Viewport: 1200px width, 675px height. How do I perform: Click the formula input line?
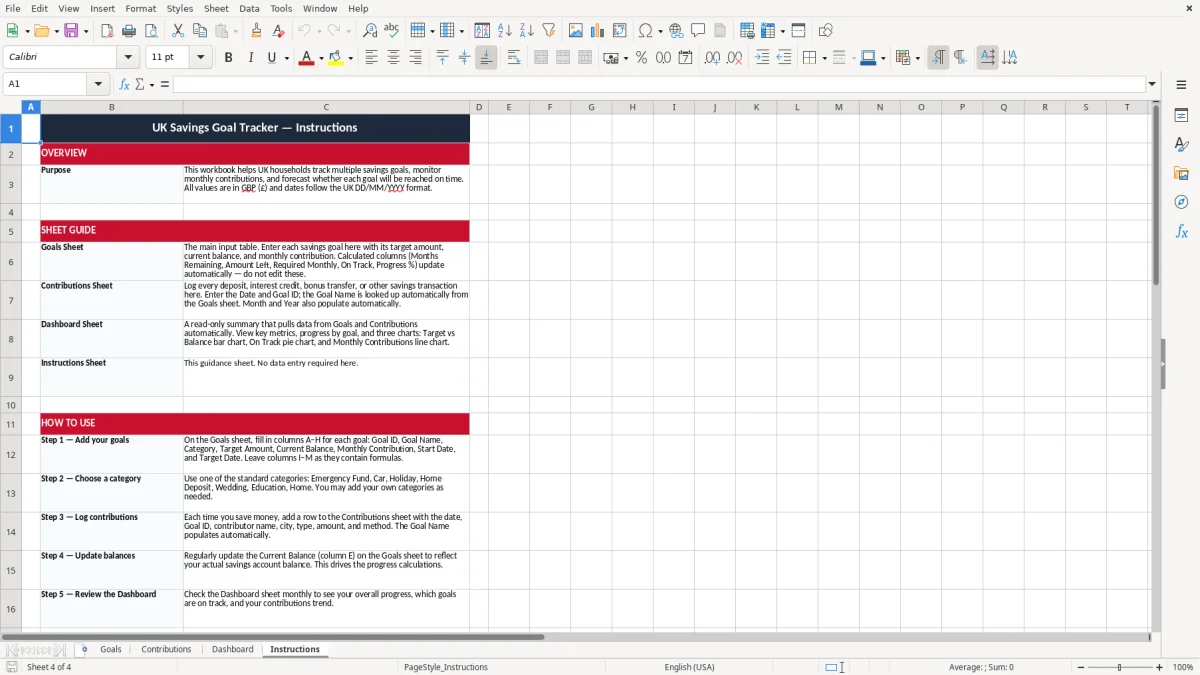pyautogui.click(x=658, y=84)
